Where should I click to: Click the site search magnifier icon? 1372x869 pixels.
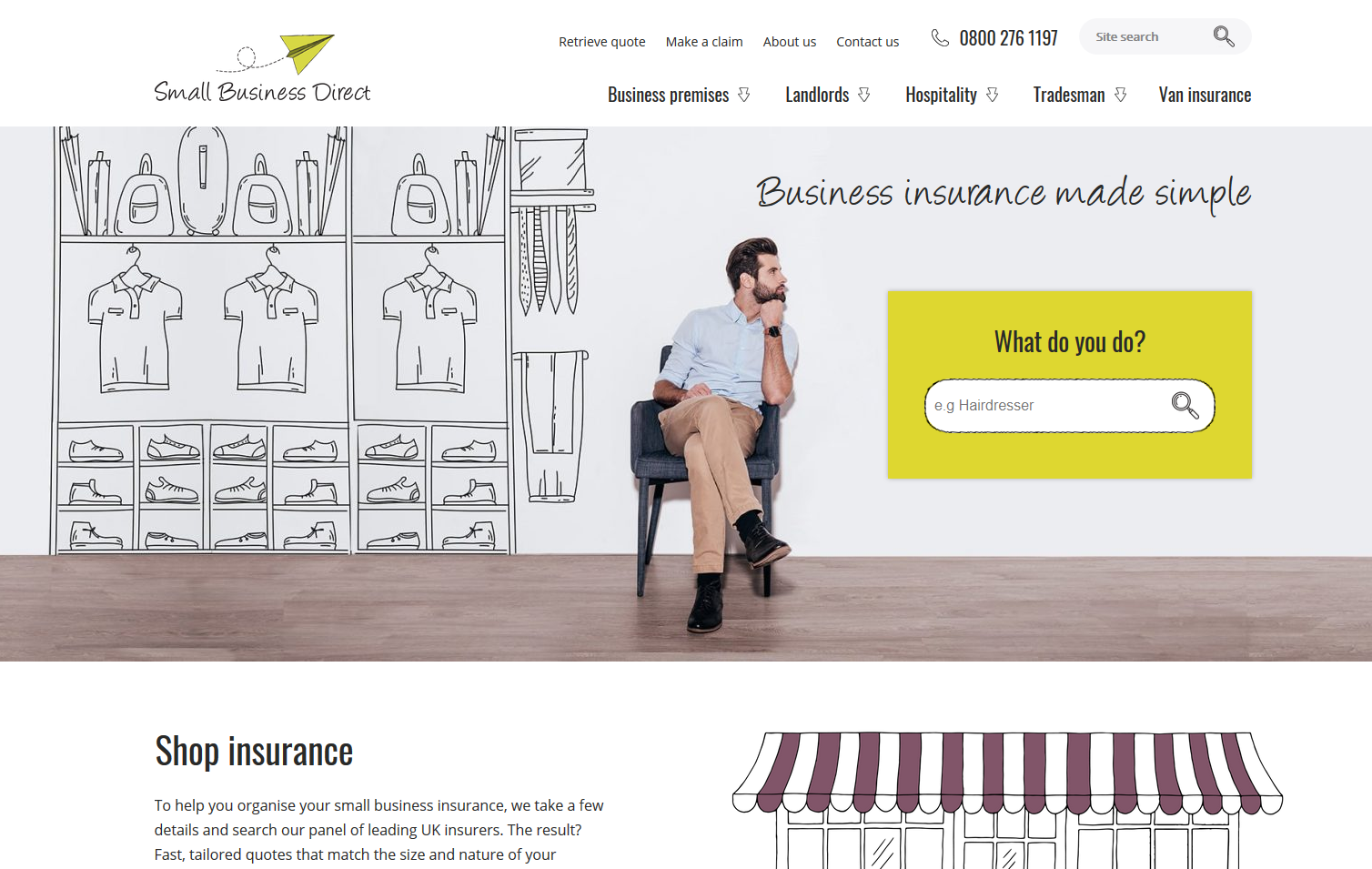pyautogui.click(x=1224, y=36)
